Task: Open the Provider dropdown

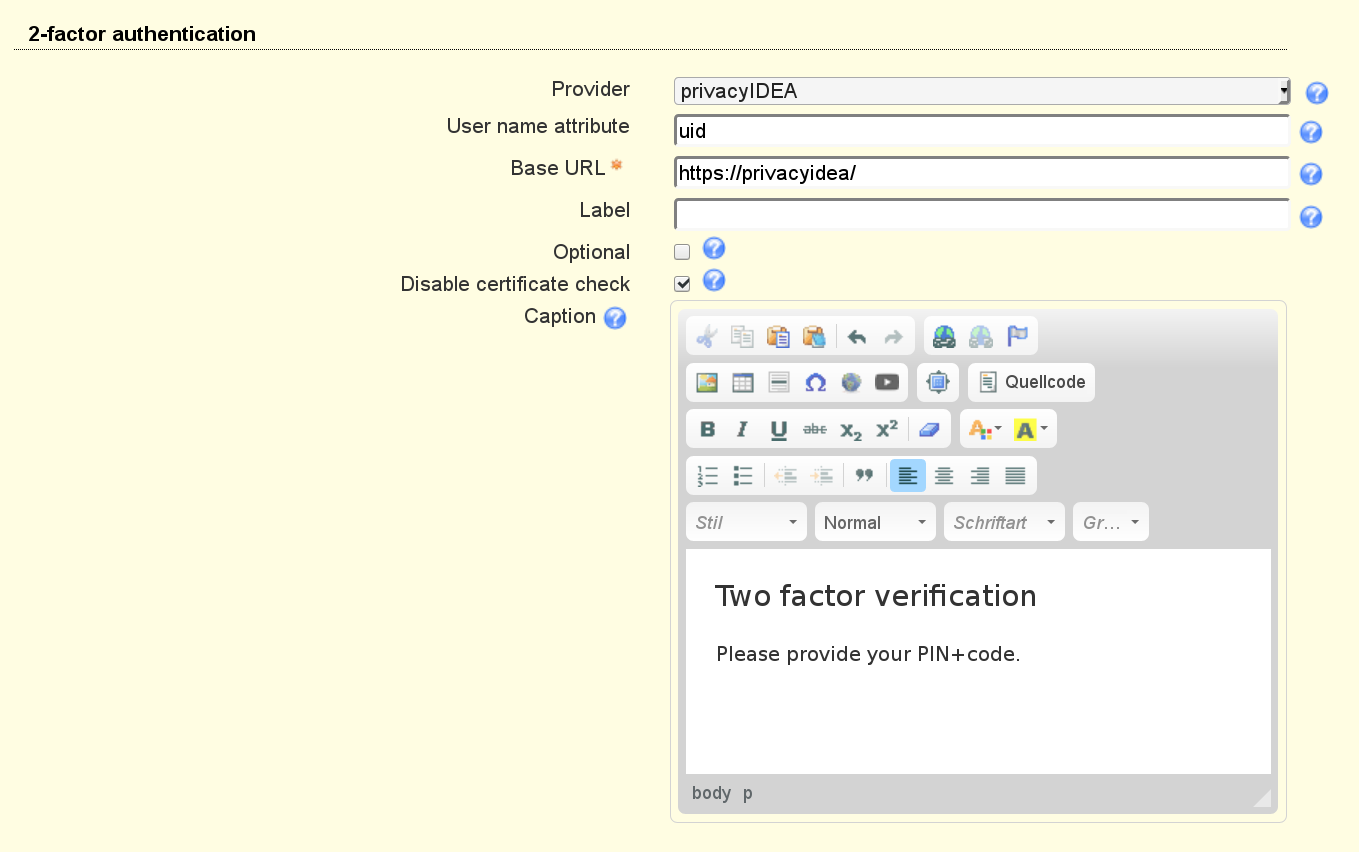Action: (981, 92)
